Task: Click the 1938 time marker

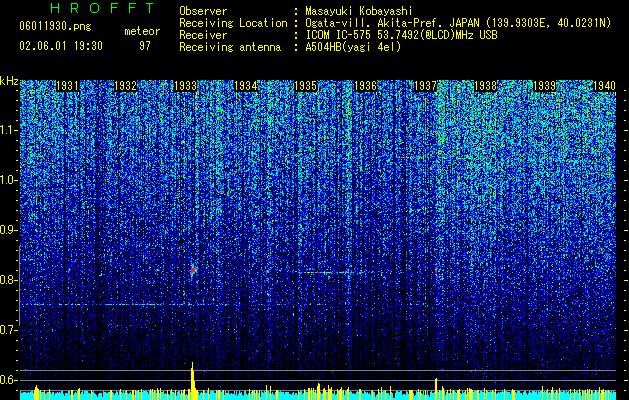Action: [x=485, y=86]
